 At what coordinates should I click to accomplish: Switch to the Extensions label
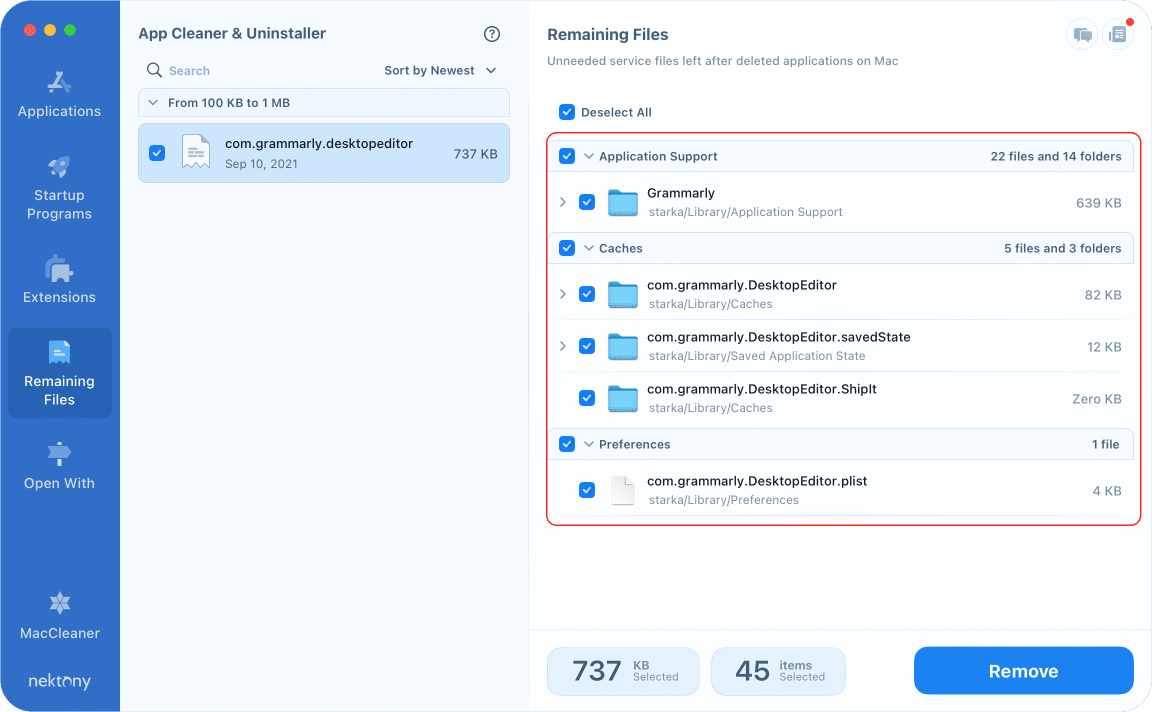click(x=60, y=297)
